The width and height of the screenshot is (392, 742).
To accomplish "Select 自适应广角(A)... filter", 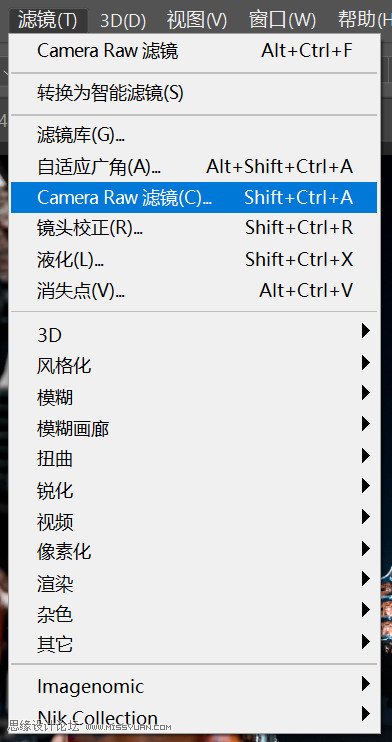I will click(194, 167).
